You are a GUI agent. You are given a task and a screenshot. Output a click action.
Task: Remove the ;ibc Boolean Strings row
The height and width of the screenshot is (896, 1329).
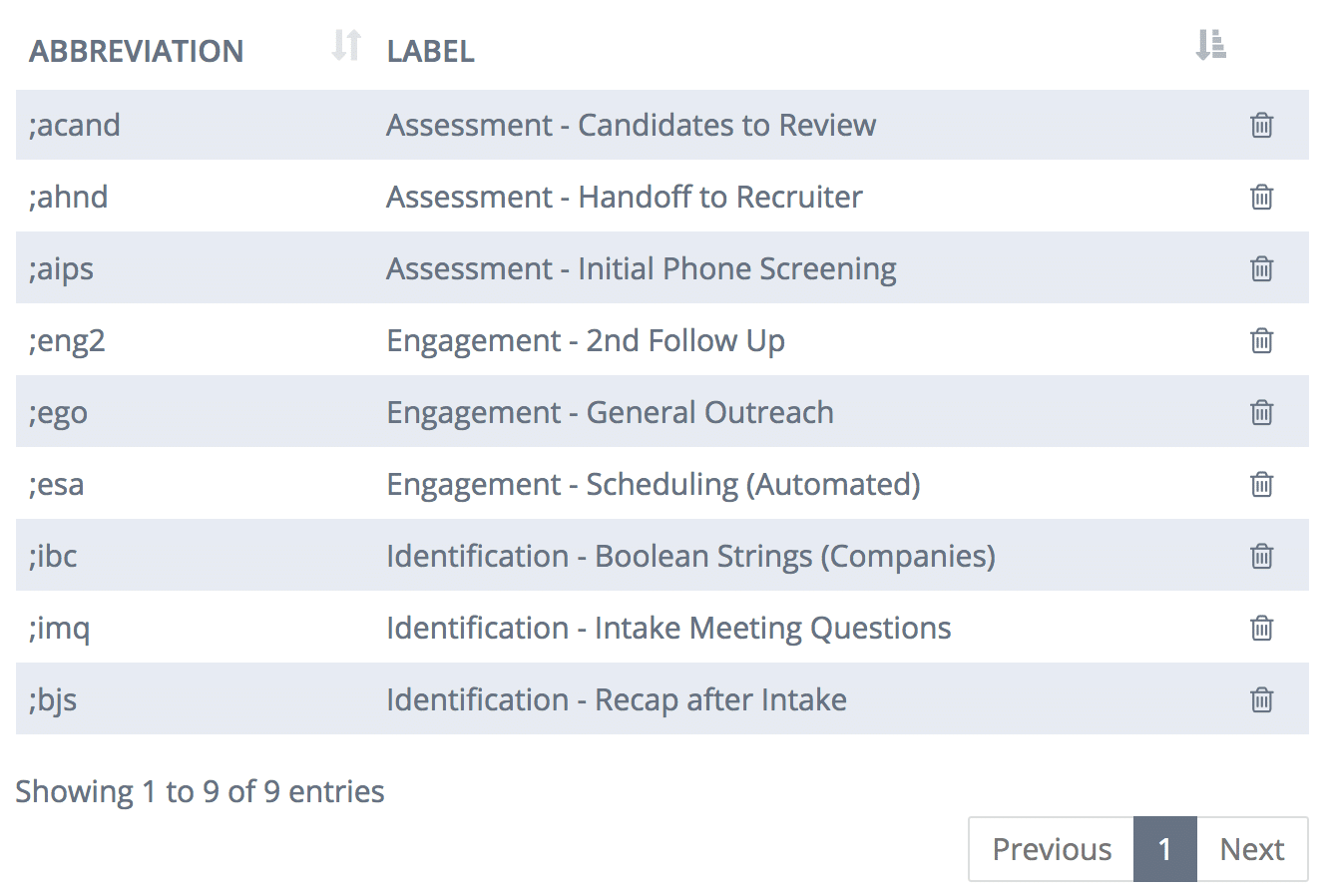(x=1261, y=556)
